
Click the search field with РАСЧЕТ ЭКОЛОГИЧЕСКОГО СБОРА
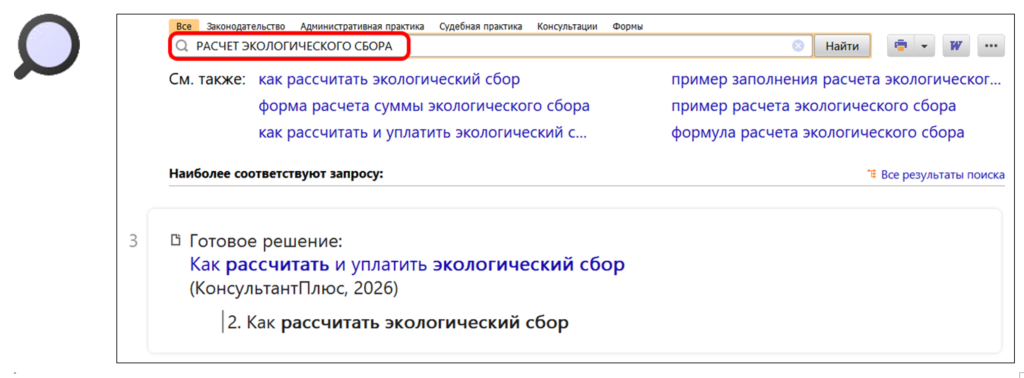pyautogui.click(x=490, y=46)
